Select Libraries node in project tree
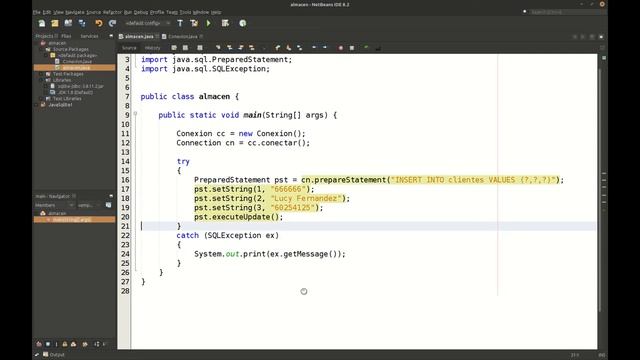Viewport: 640px width, 360px height. 62,80
